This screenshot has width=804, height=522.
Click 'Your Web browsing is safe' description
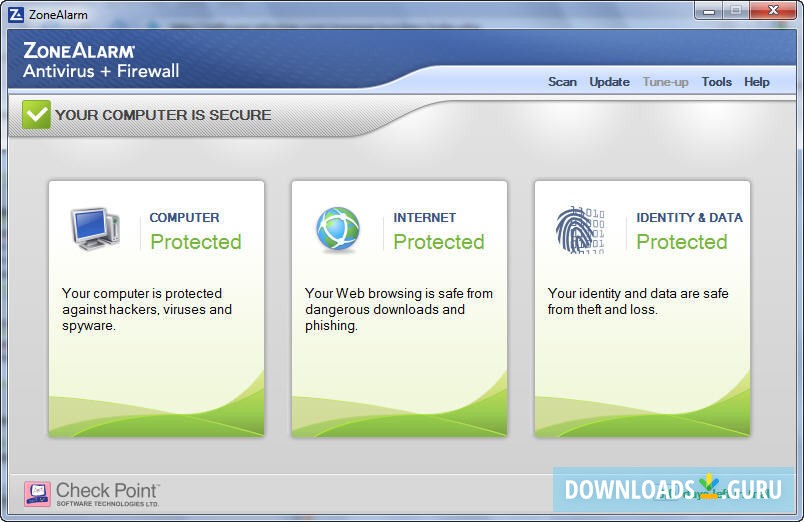[x=398, y=309]
